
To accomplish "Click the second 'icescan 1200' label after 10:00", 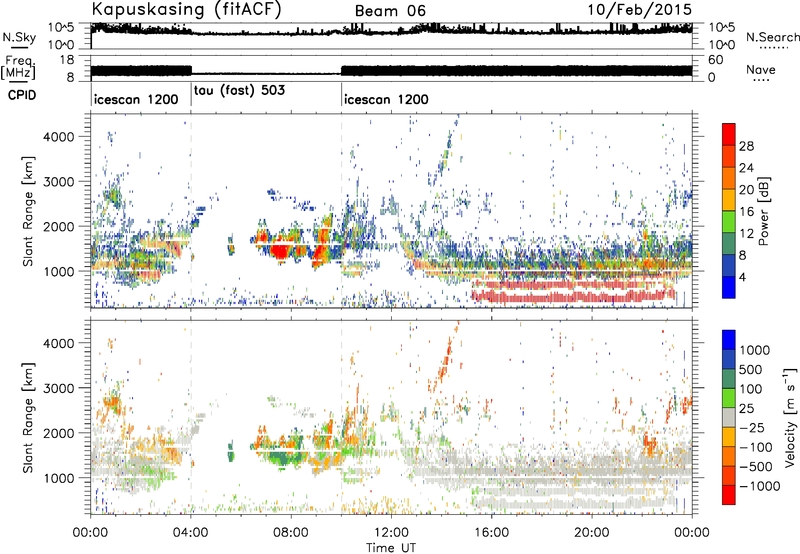I will pyautogui.click(x=386, y=99).
